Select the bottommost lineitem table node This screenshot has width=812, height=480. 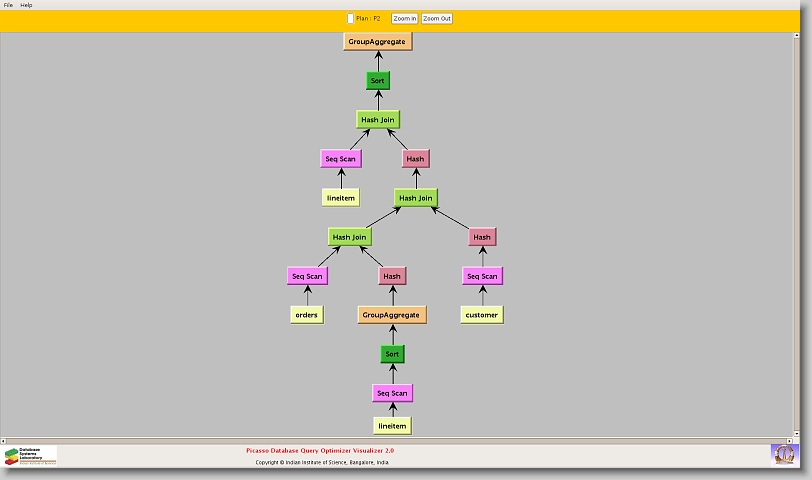[x=392, y=426]
